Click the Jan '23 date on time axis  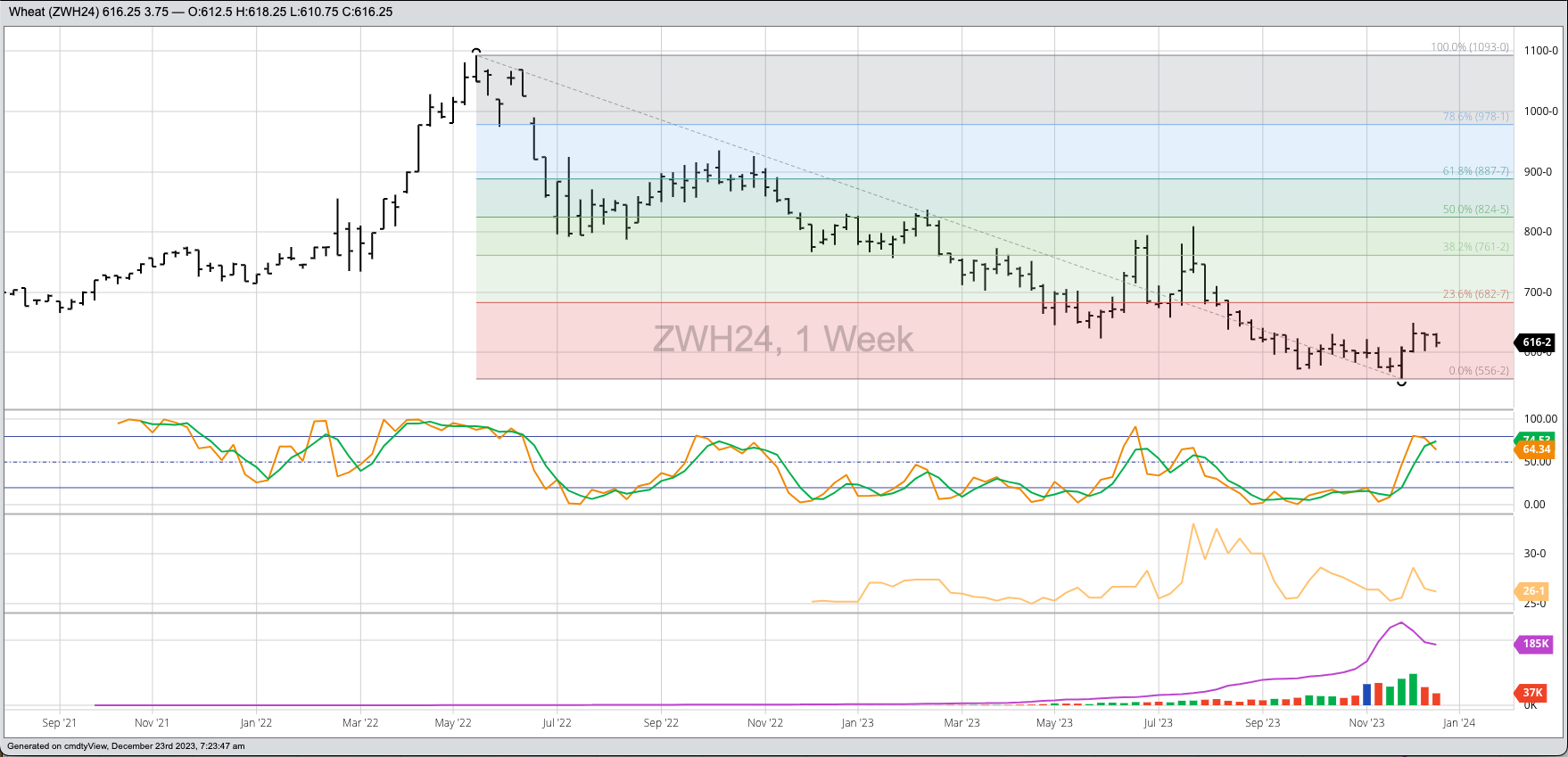(857, 723)
